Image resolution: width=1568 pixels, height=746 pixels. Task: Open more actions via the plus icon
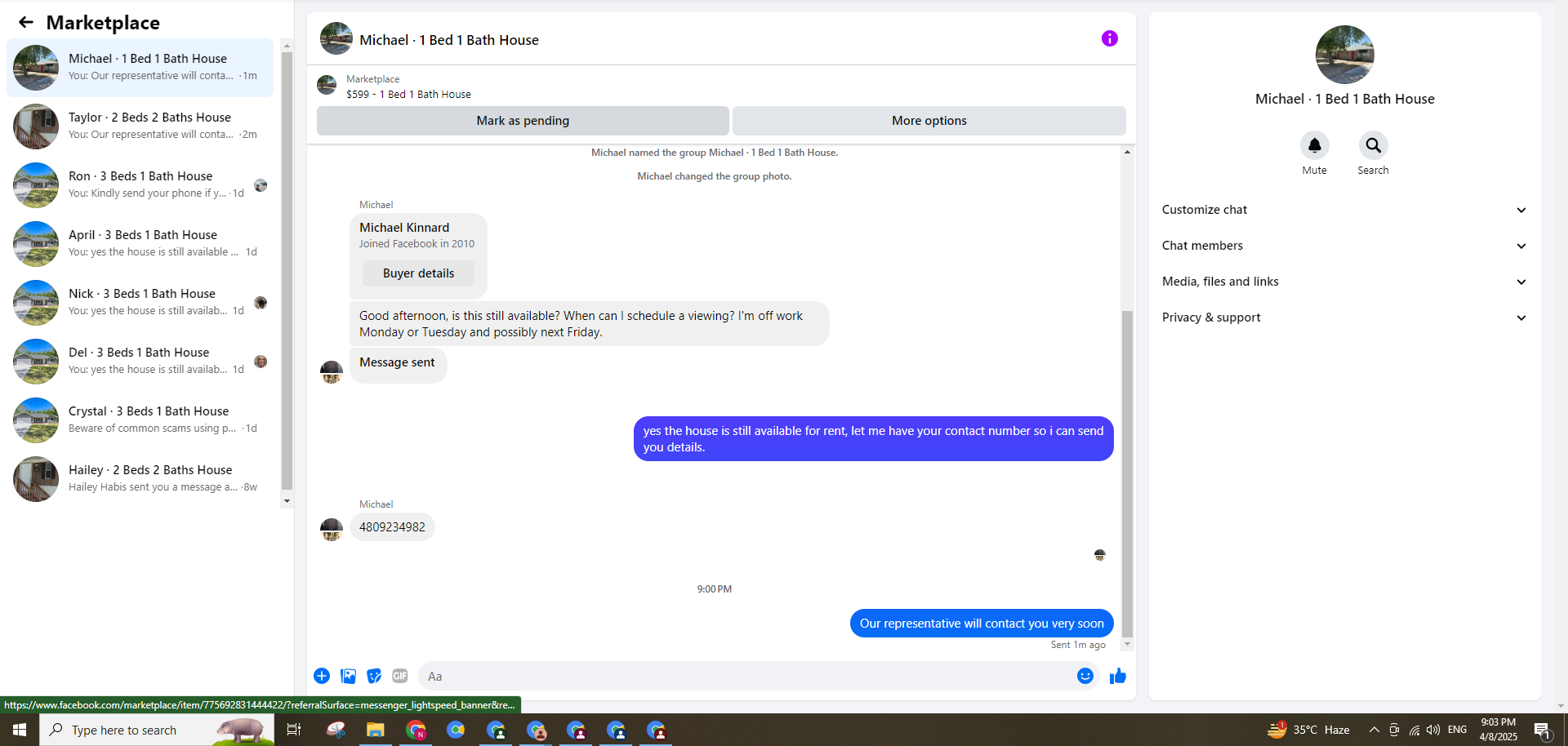322,676
